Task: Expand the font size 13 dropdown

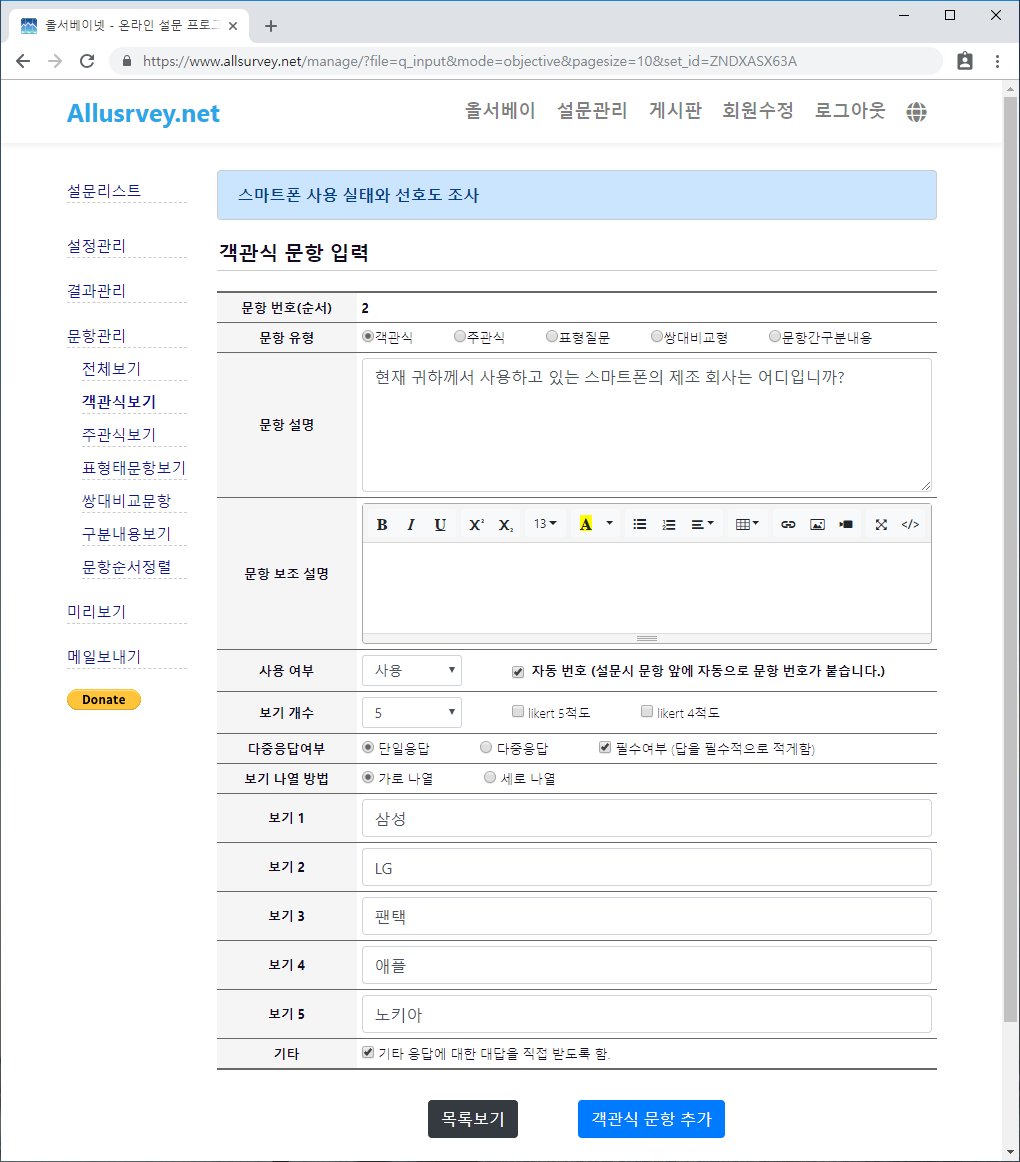Action: pos(545,524)
